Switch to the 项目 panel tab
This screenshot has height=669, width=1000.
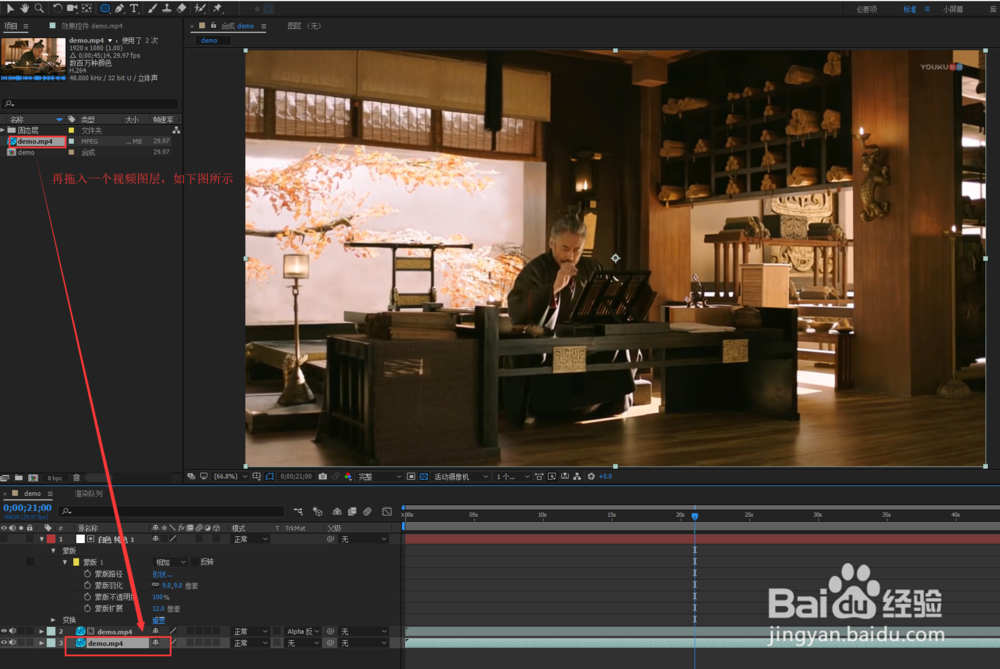pyautogui.click(x=11, y=26)
